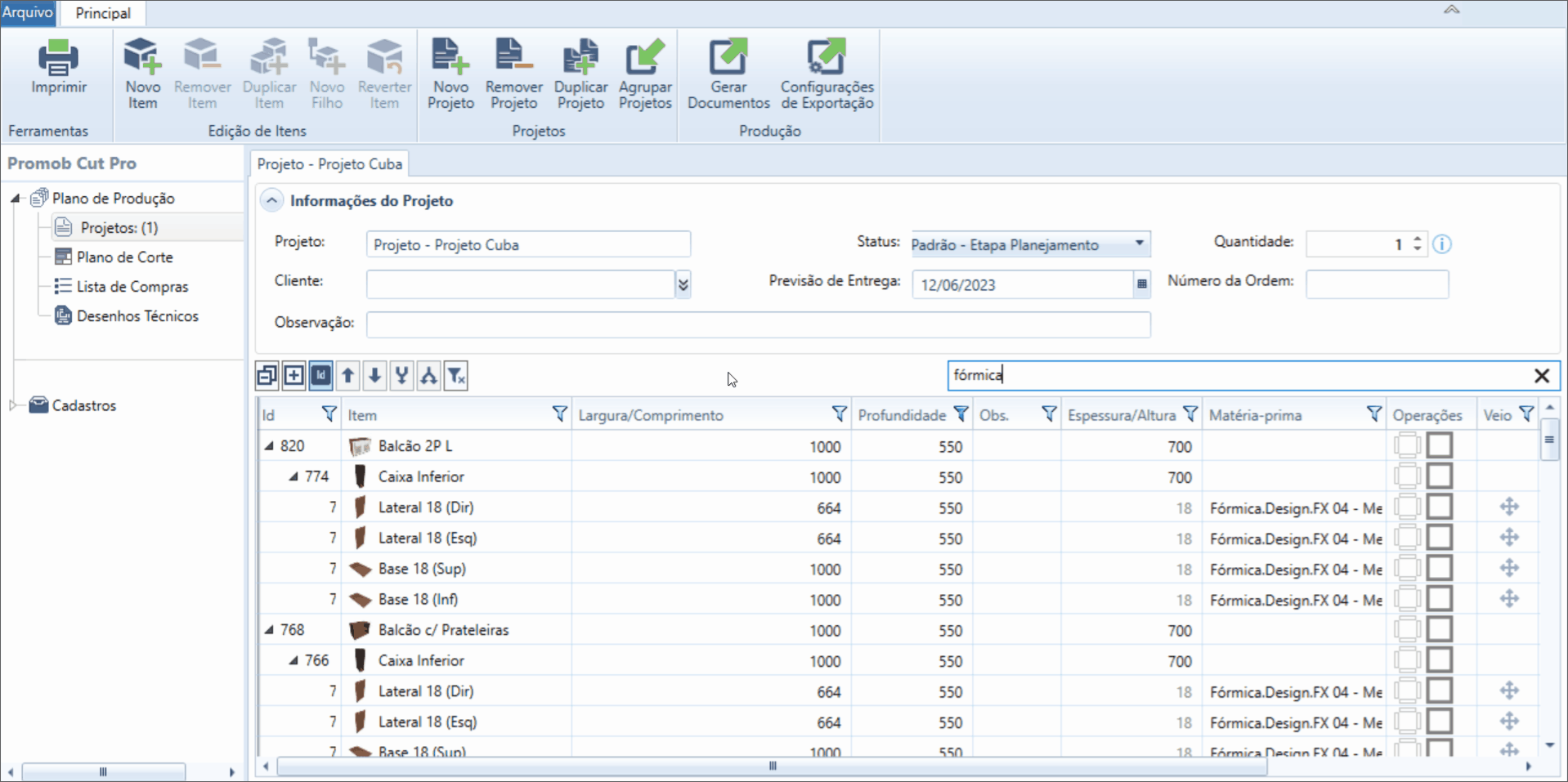Expand the Cliente dropdown chevrons
The width and height of the screenshot is (1568, 782).
click(683, 284)
